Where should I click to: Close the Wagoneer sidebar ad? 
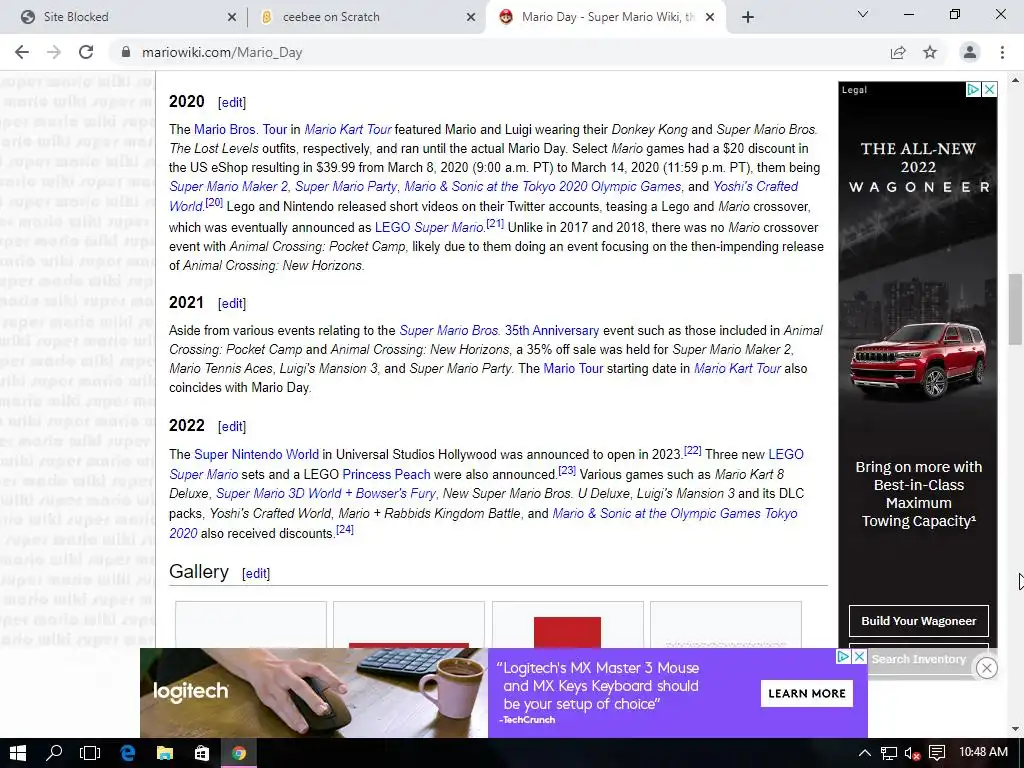coord(989,89)
